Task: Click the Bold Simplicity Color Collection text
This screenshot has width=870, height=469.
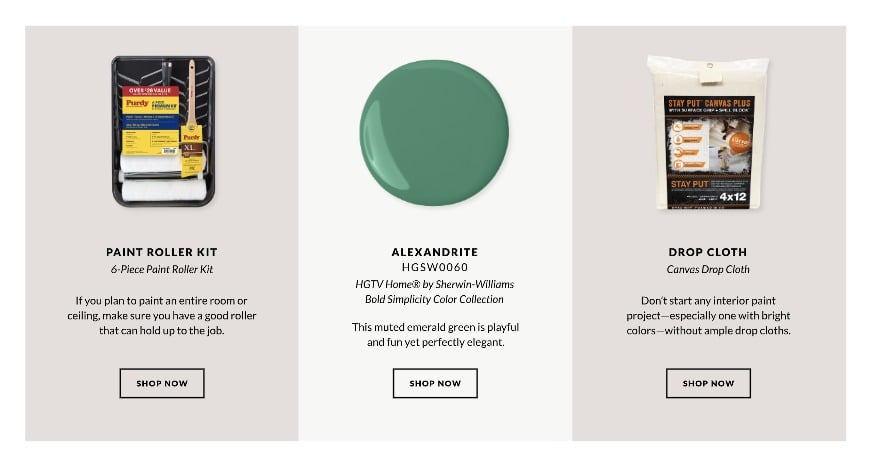Action: tap(435, 299)
